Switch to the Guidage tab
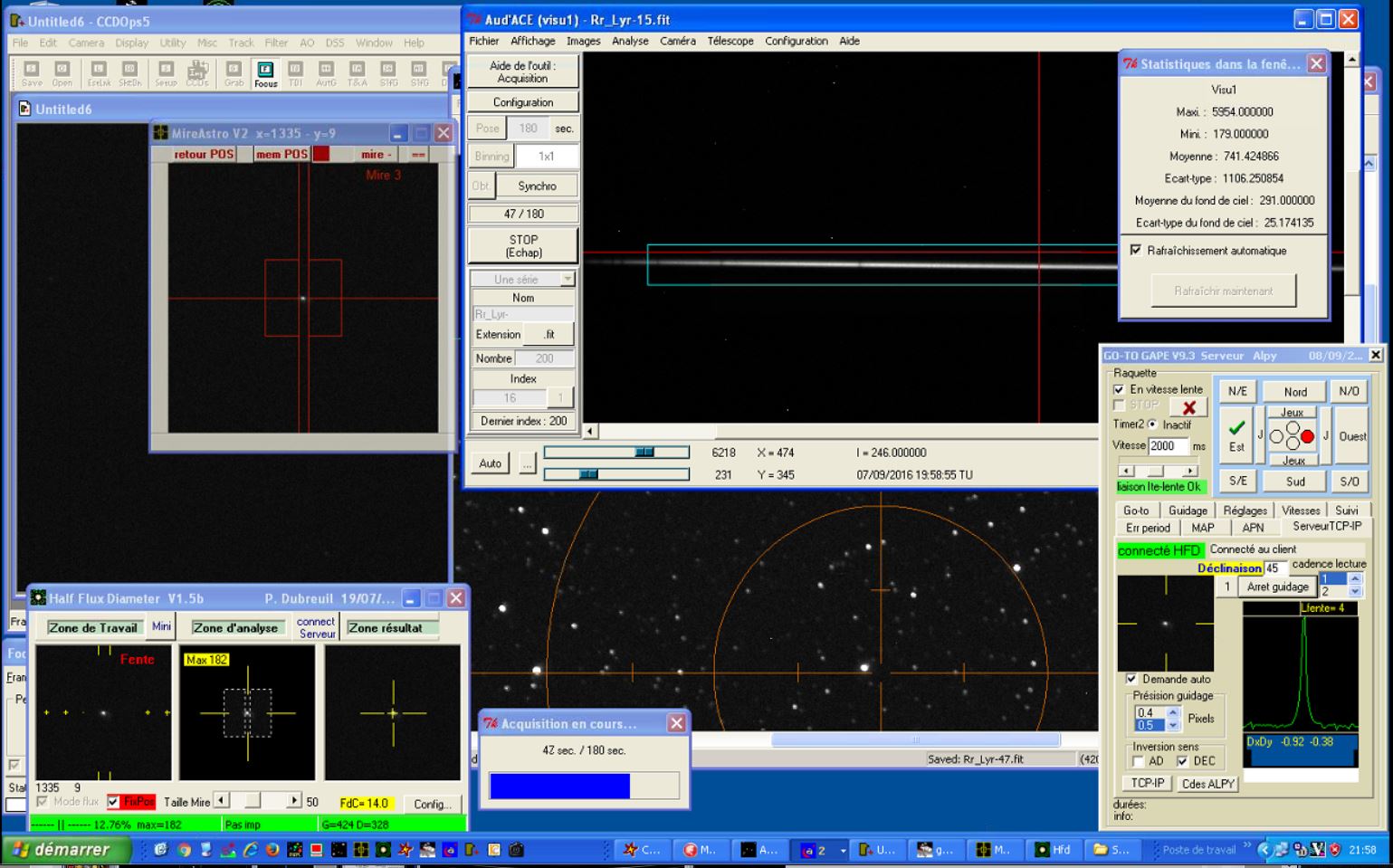Screen dimensions: 1393x868 (x=1188, y=510)
